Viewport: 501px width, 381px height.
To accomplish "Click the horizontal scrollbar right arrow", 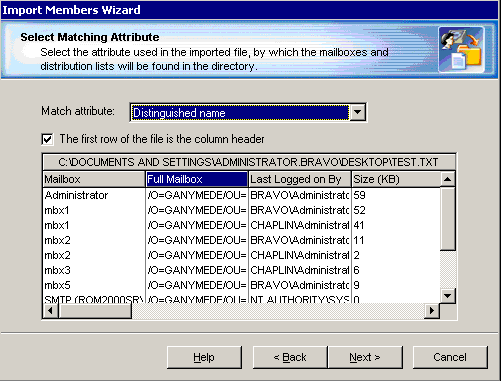I will pyautogui.click(x=432, y=311).
